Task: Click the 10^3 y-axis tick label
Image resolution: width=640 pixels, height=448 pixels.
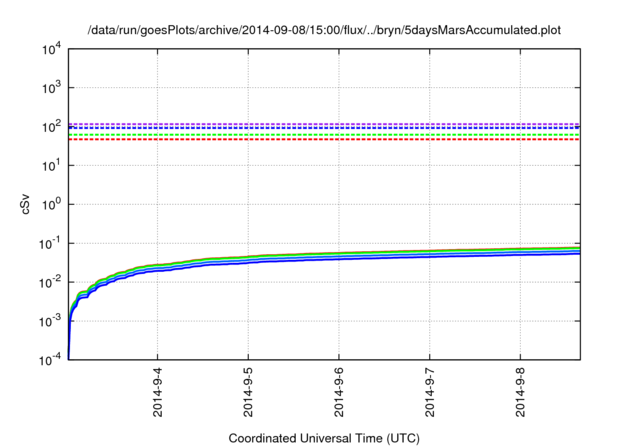Action: [x=51, y=88]
